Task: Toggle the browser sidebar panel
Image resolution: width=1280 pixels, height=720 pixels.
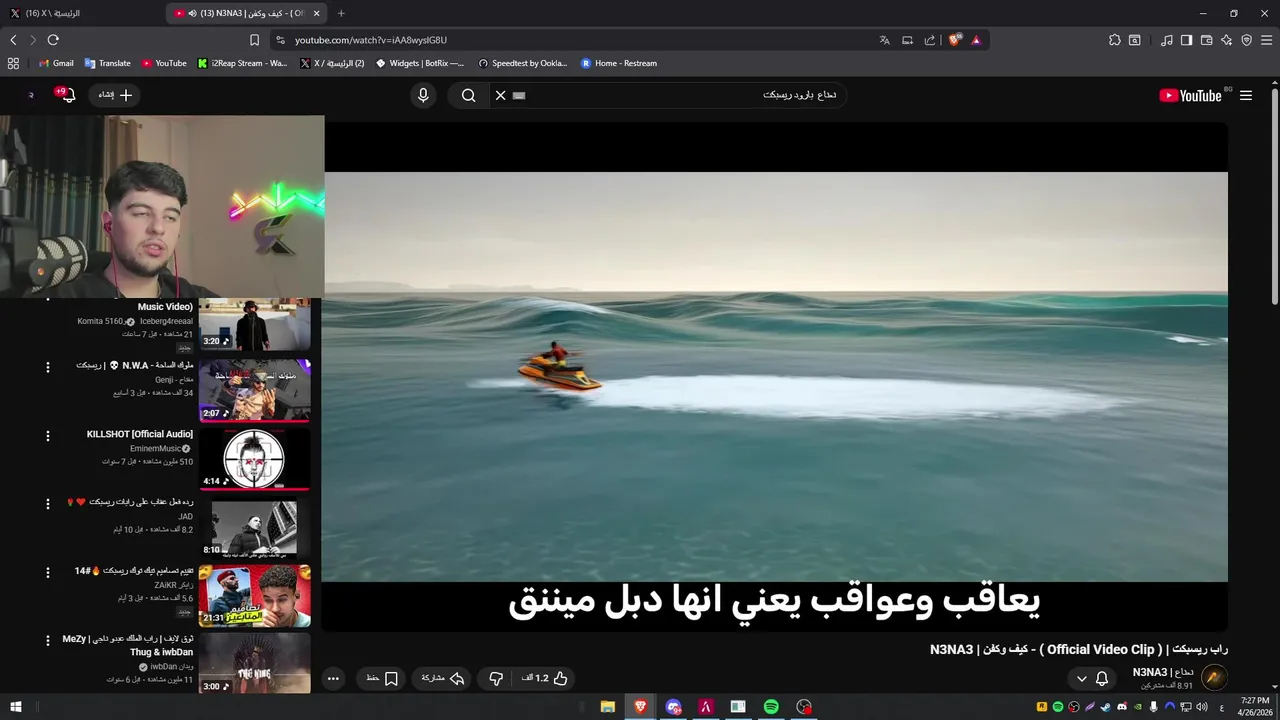Action: (1186, 40)
